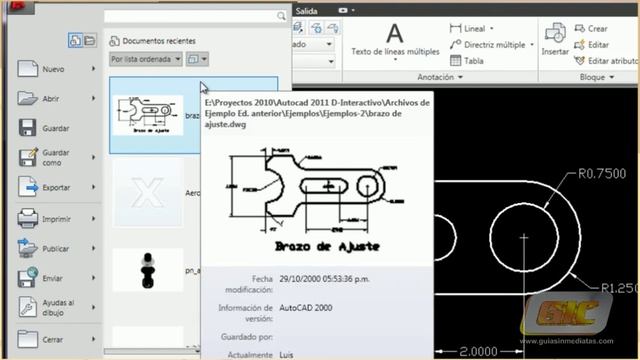Select the Guardar menu entry label

tap(56, 128)
